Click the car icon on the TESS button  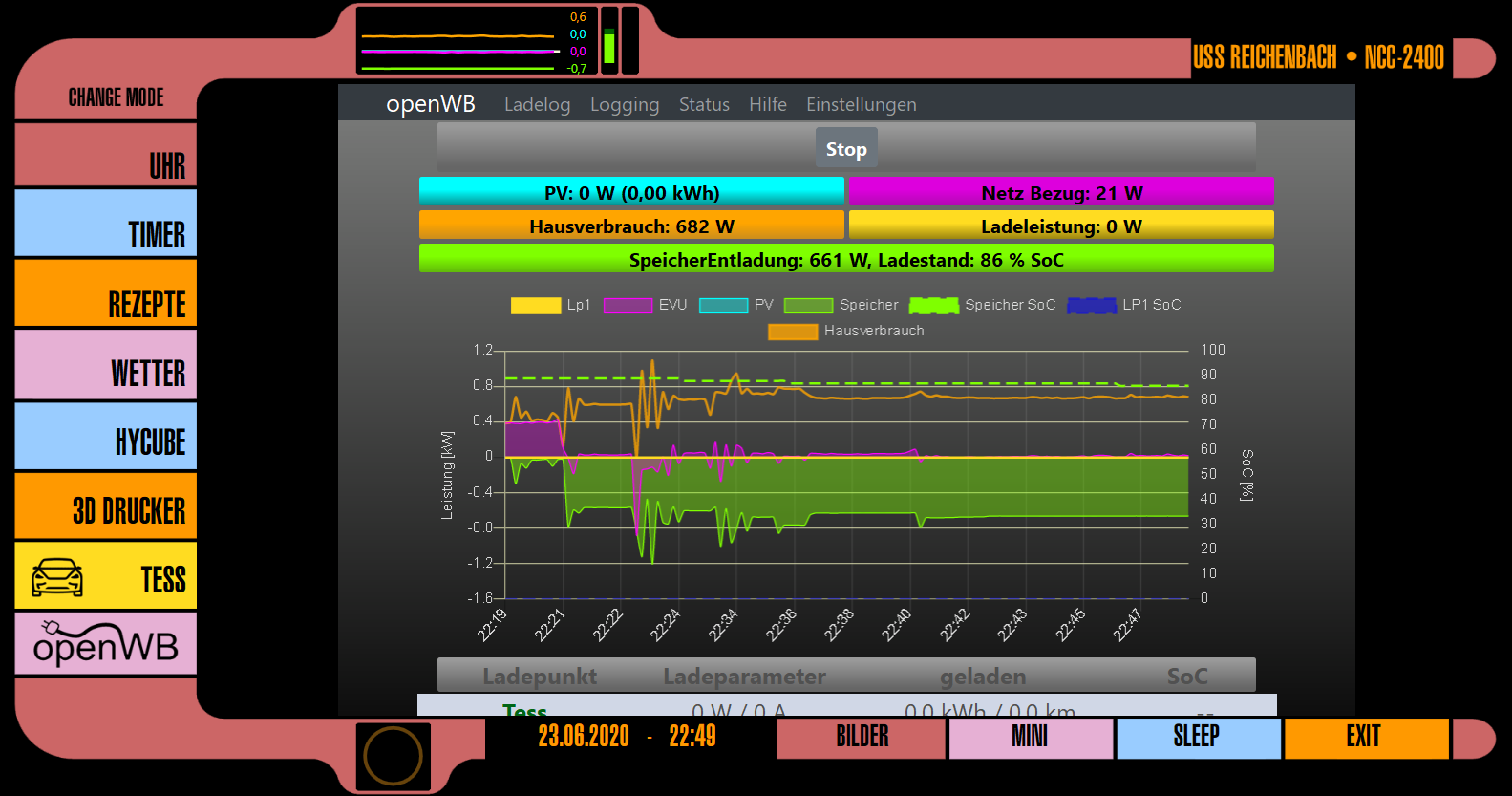[x=57, y=577]
